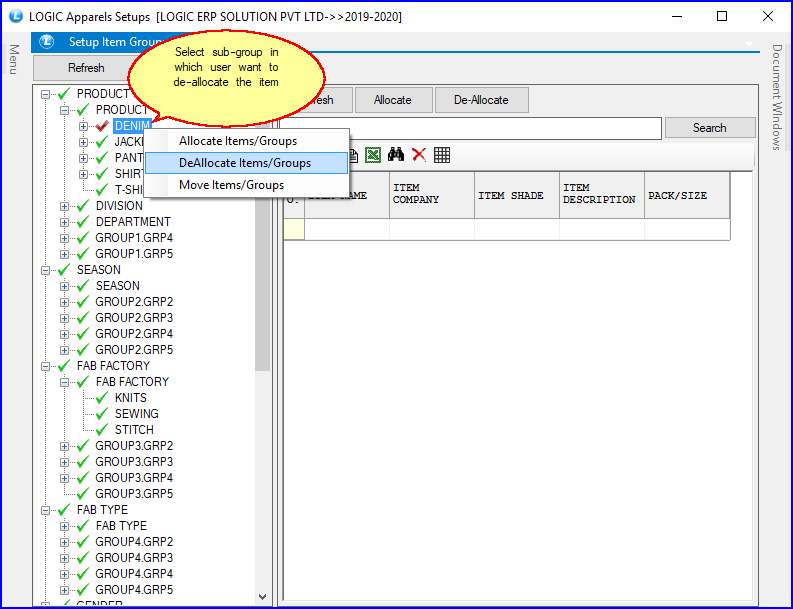Select the child FAB TYPE tree label
This screenshot has height=609, width=793.
(121, 526)
